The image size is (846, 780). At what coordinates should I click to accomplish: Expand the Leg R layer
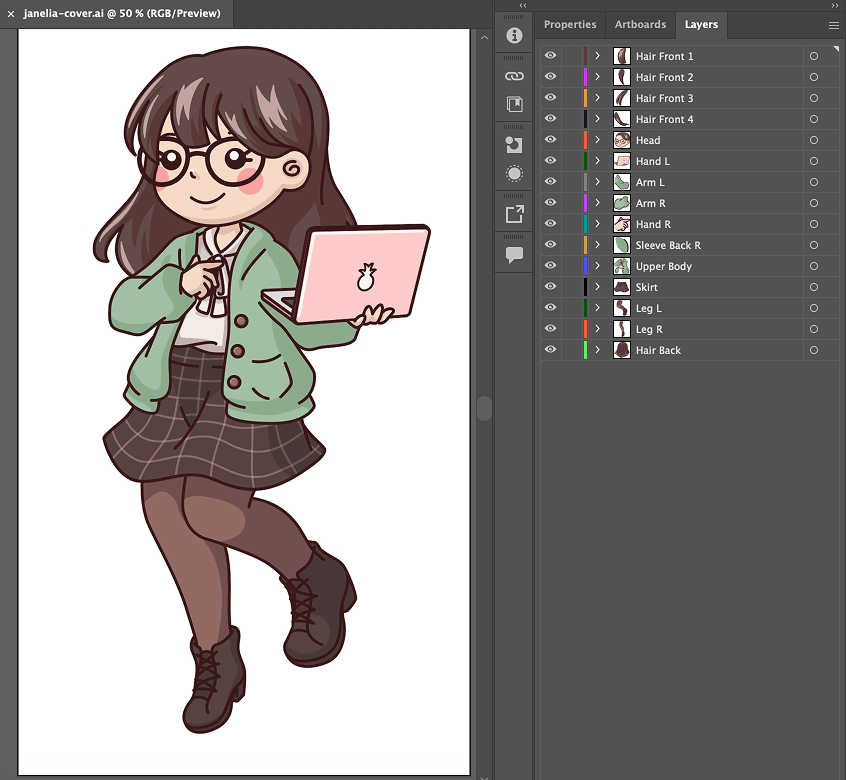(598, 329)
